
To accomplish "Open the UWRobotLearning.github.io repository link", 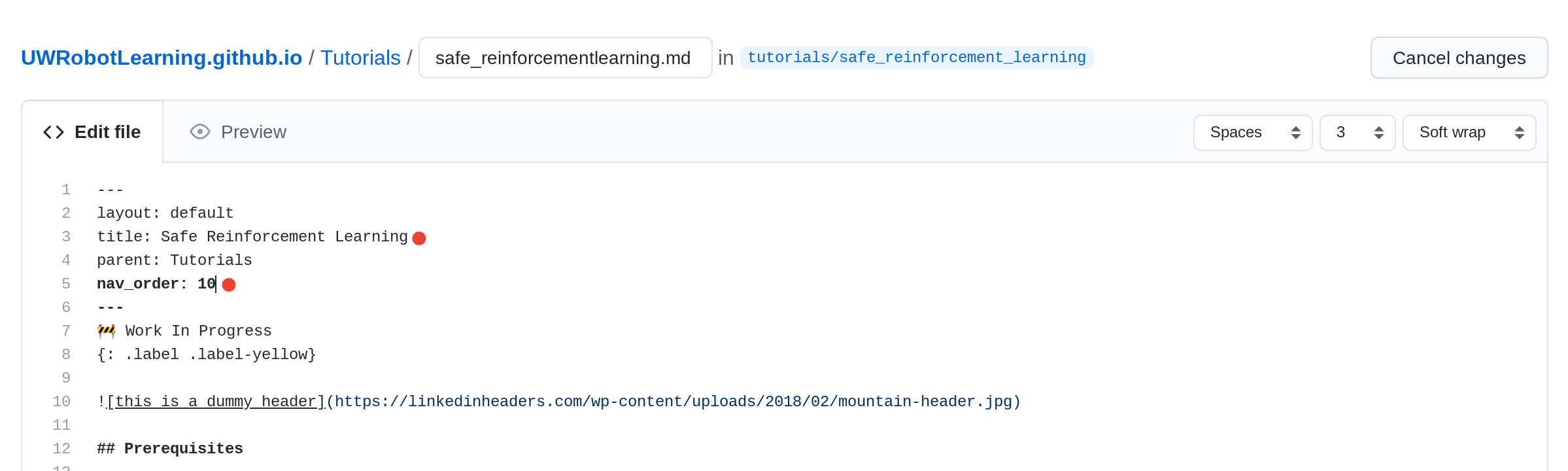I will pyautogui.click(x=162, y=58).
